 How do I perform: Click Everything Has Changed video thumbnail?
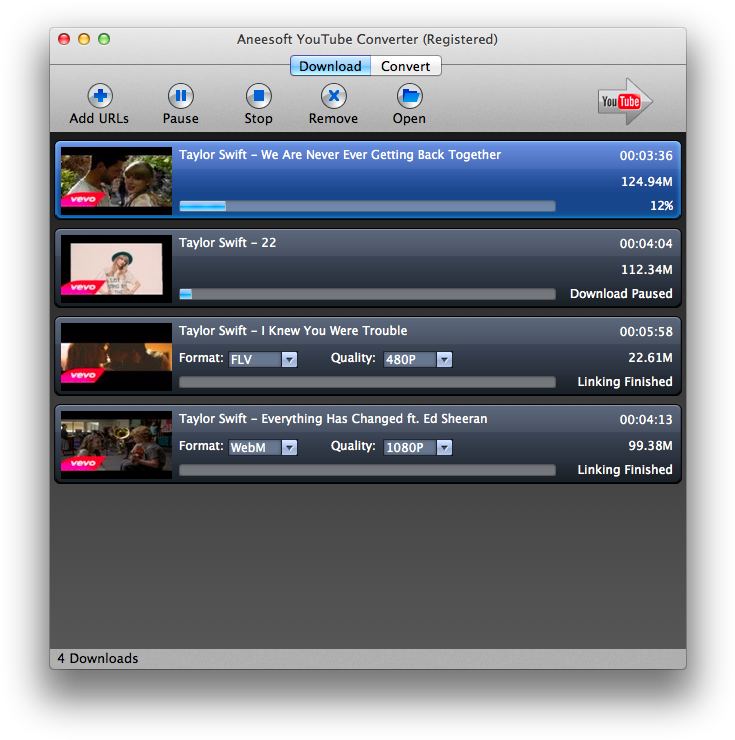(116, 443)
